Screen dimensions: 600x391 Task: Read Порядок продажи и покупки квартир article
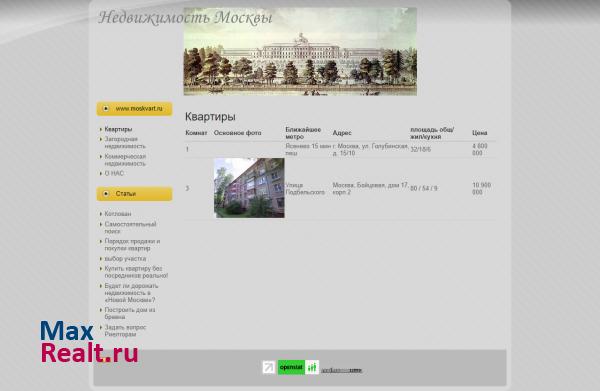132,245
